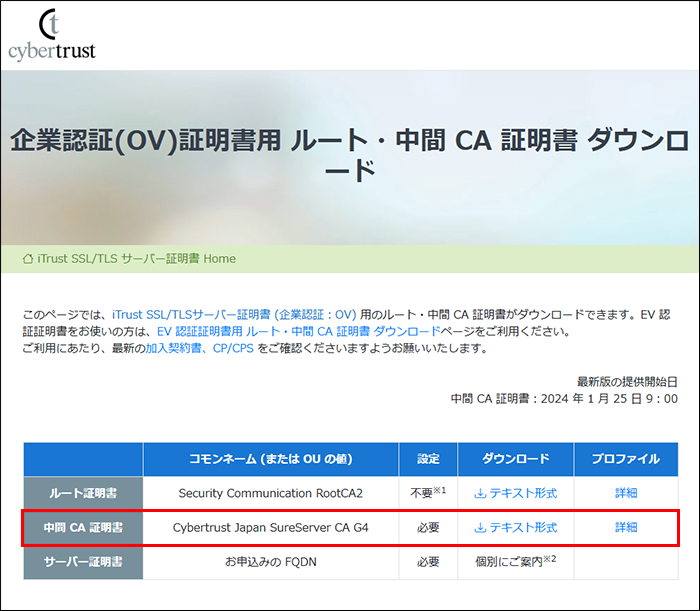Open EV 認証証明書用 ルート・中間 CA 証明書 ダウンロード link
700x611 pixels.
[x=299, y=331]
